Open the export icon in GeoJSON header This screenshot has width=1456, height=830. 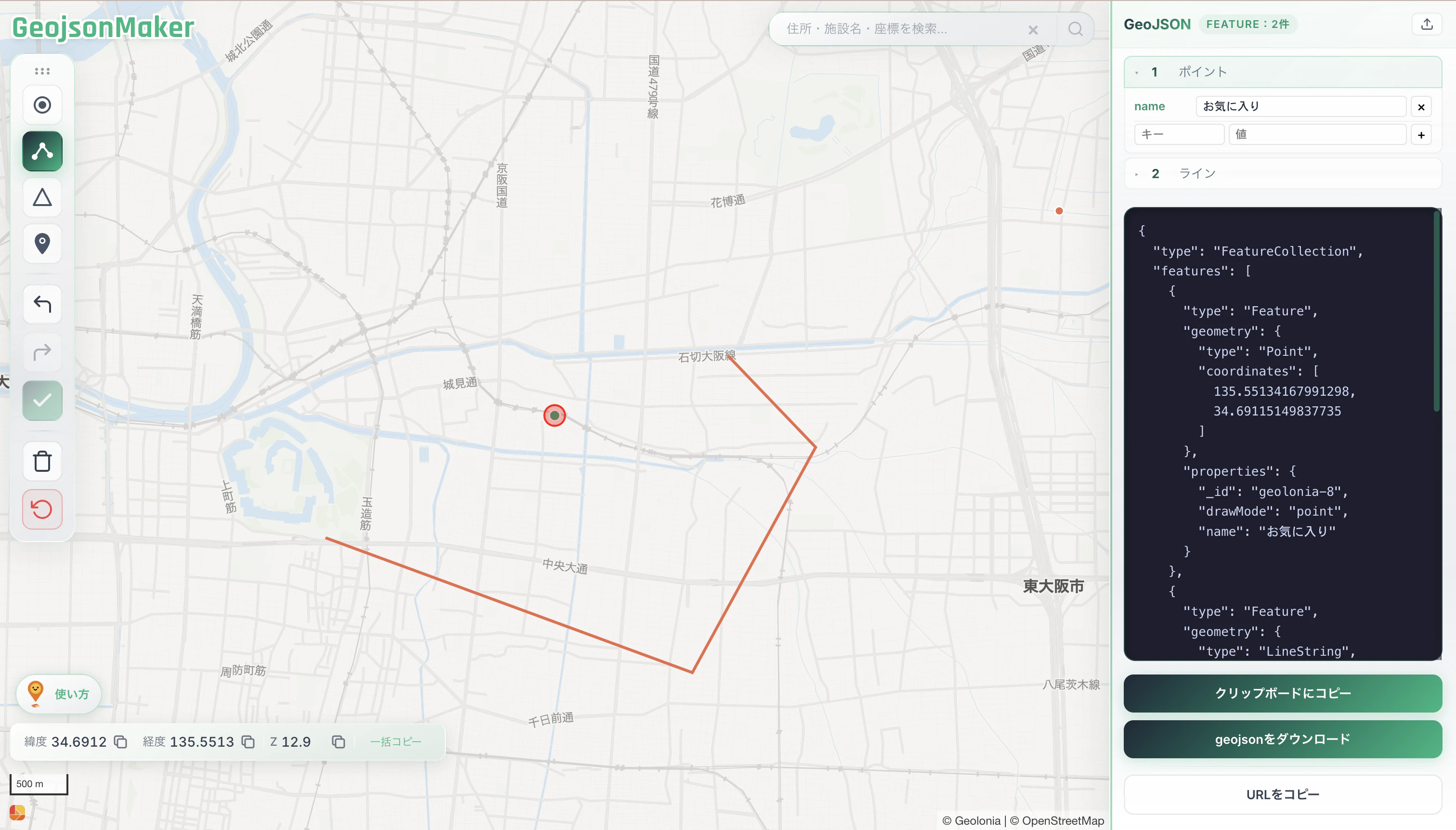[x=1427, y=24]
